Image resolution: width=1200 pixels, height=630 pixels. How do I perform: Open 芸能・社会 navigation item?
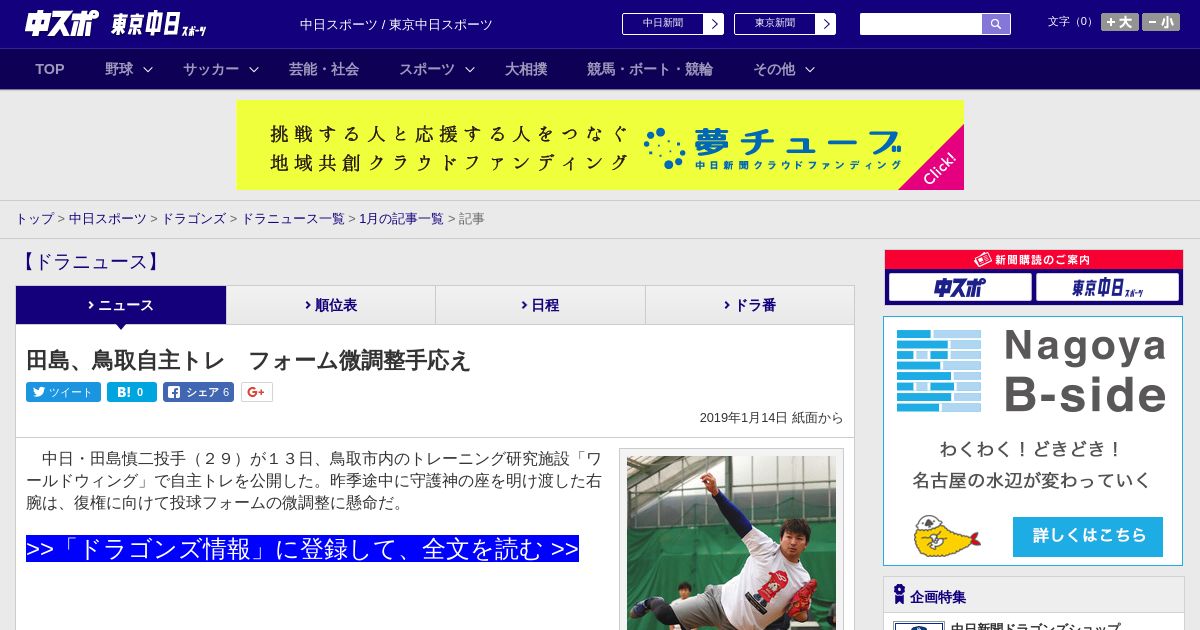(324, 69)
